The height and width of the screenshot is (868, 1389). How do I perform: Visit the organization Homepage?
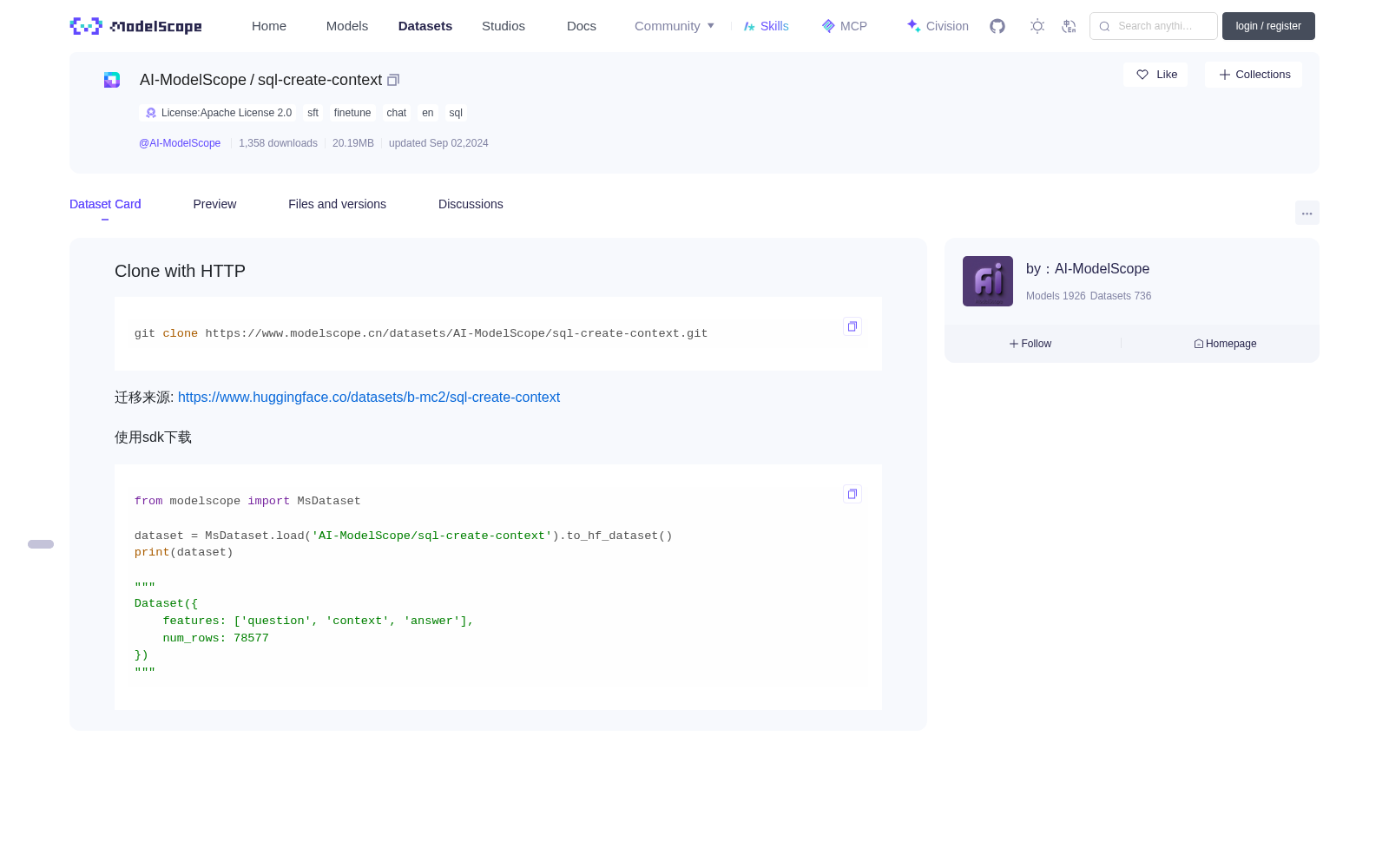coord(1225,344)
